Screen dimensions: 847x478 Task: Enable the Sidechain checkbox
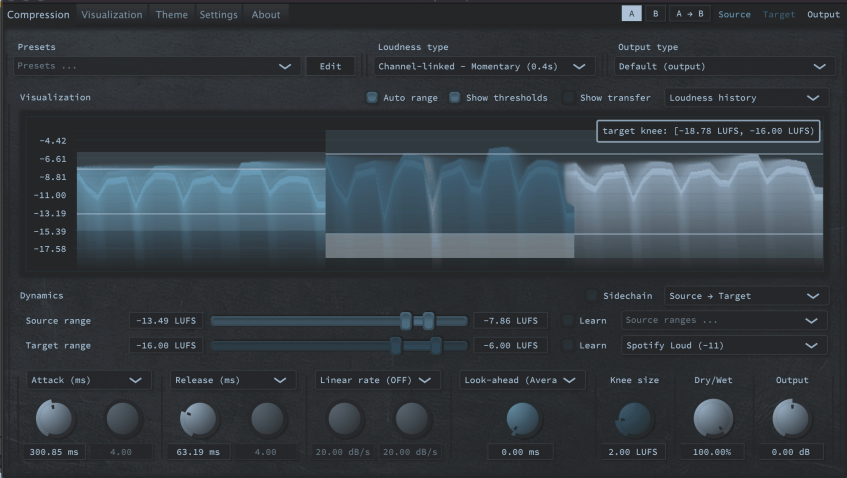(x=592, y=295)
